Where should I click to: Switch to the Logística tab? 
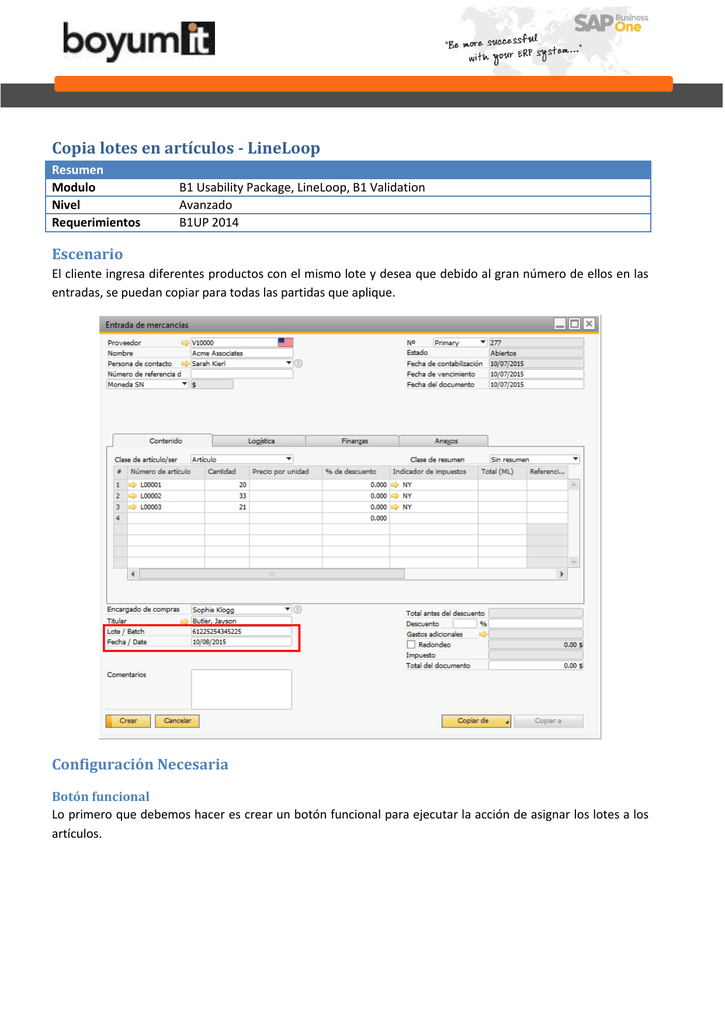point(259,441)
